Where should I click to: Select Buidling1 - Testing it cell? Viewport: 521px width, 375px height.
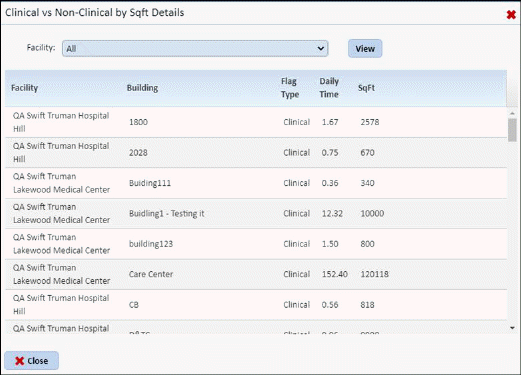click(167, 214)
